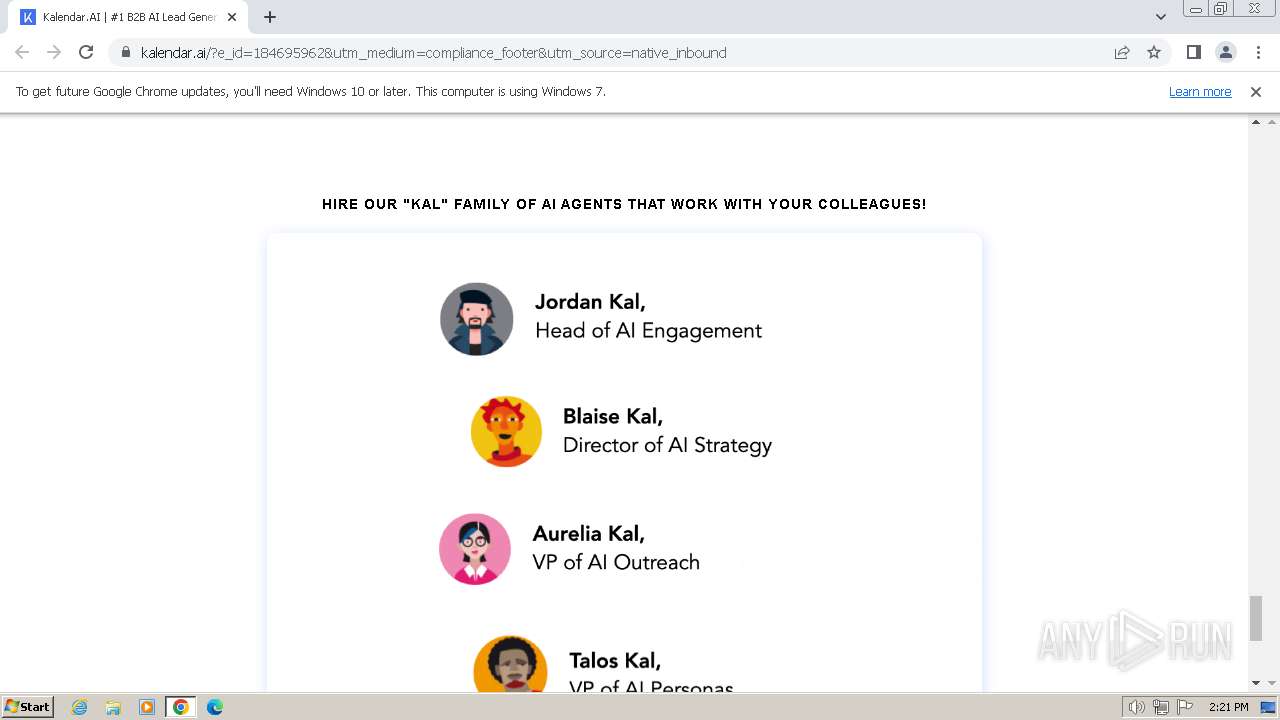Screen dimensions: 1280x720
Task: Click the 2:21 PM system clock
Action: coord(1228,707)
